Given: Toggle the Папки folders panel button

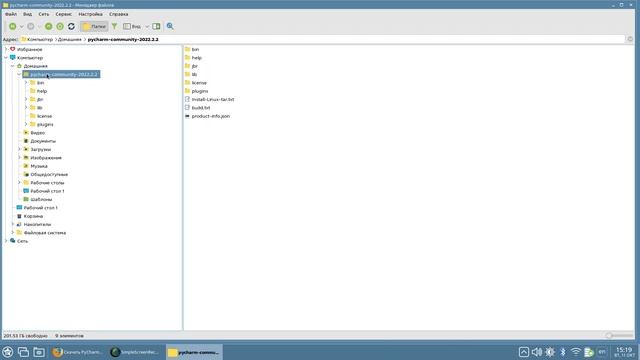Looking at the screenshot, I should pyautogui.click(x=94, y=26).
